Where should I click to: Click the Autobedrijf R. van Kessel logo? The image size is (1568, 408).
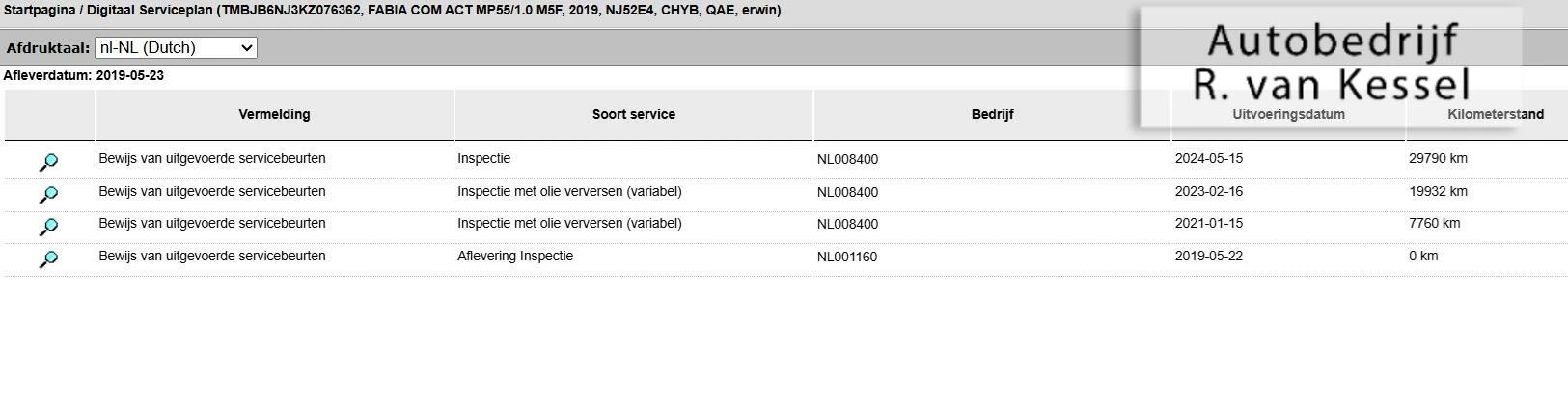tap(1330, 66)
